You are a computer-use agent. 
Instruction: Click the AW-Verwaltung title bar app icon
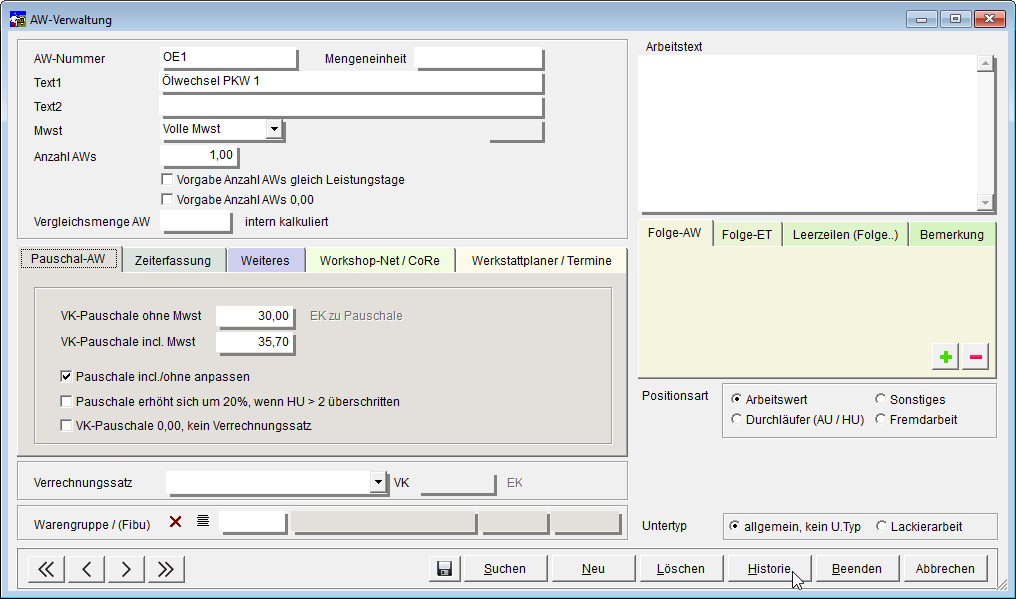tap(17, 19)
